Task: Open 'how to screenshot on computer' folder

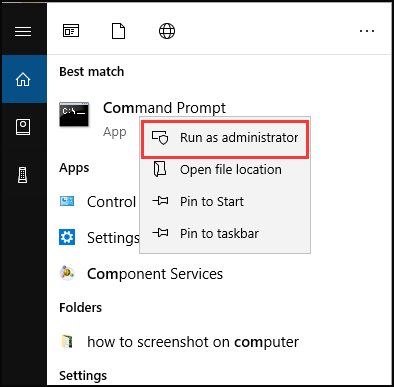Action: click(x=193, y=342)
